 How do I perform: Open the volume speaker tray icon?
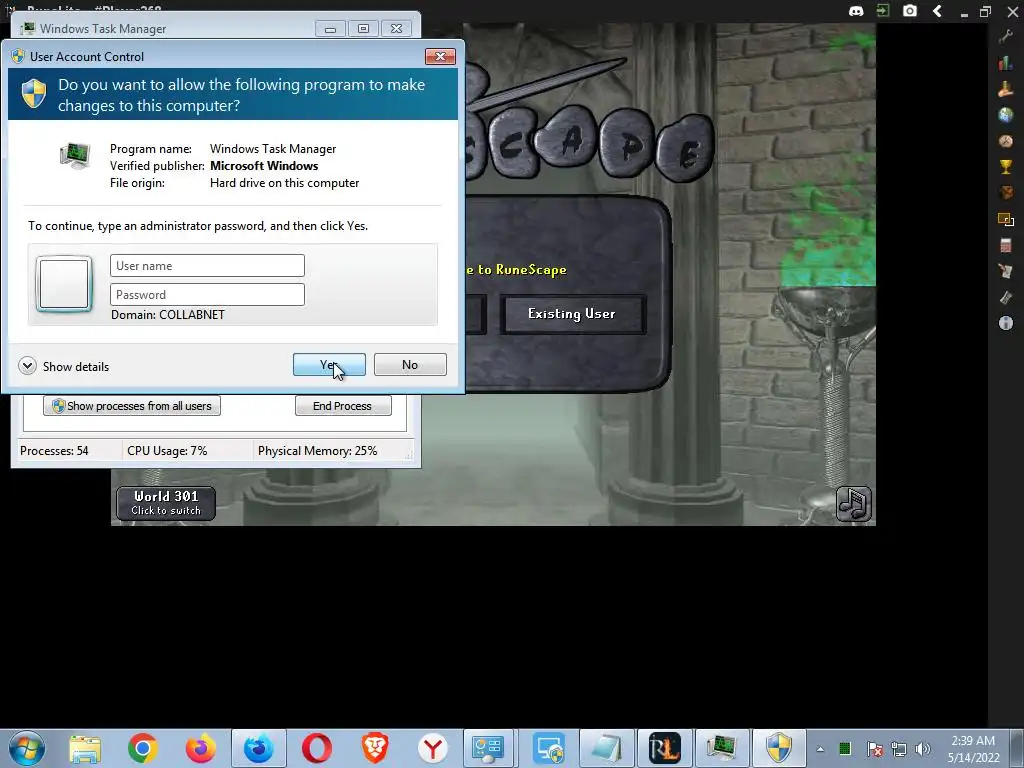click(x=923, y=749)
